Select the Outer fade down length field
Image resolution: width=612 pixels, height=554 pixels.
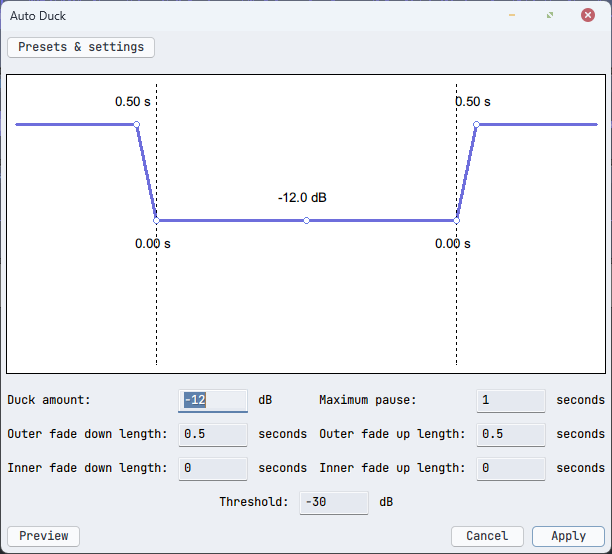(x=212, y=434)
